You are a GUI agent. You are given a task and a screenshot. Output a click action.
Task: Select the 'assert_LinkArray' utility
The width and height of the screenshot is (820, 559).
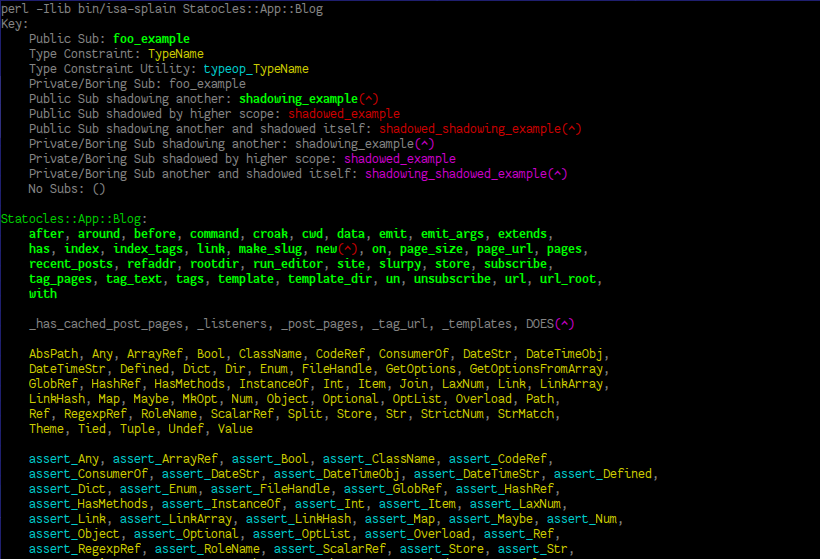pos(176,519)
